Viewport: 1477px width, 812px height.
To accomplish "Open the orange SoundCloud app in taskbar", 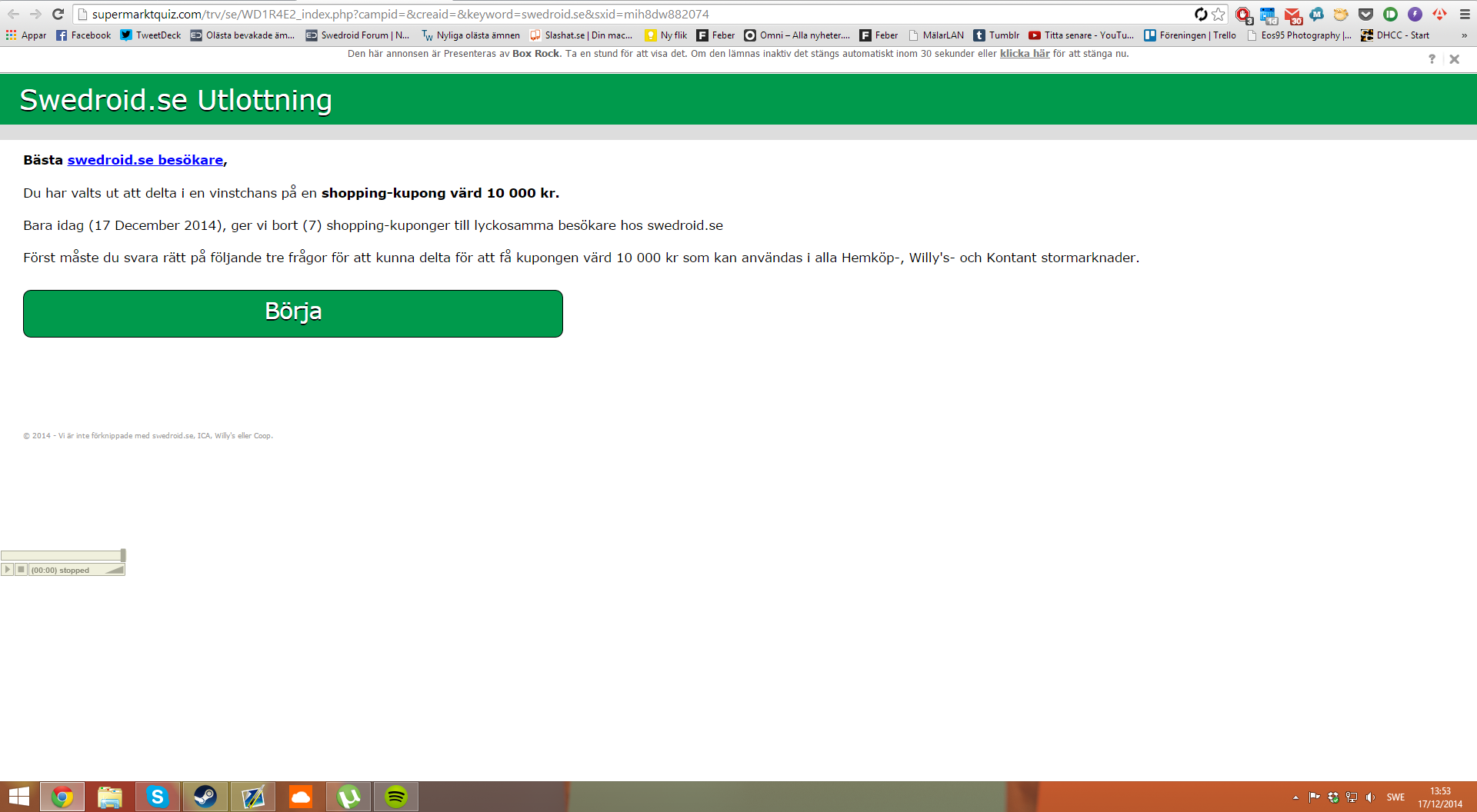I will (301, 797).
